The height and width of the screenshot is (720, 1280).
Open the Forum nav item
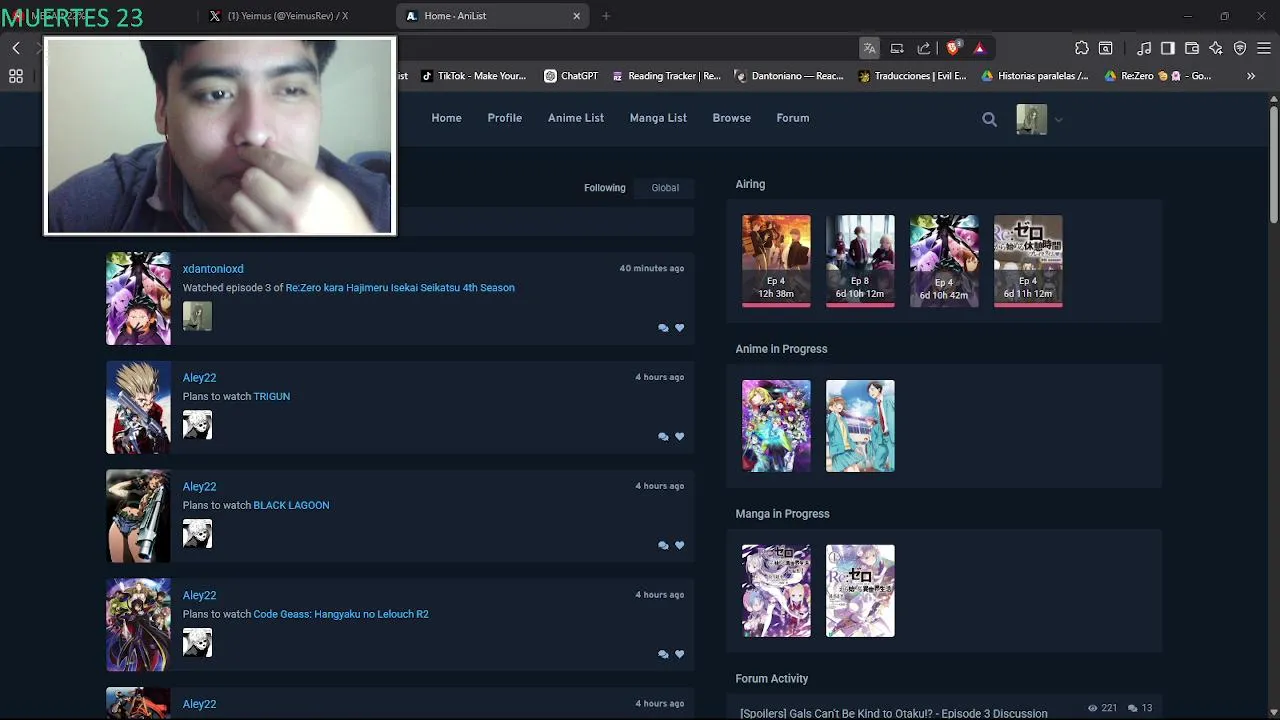pos(793,118)
